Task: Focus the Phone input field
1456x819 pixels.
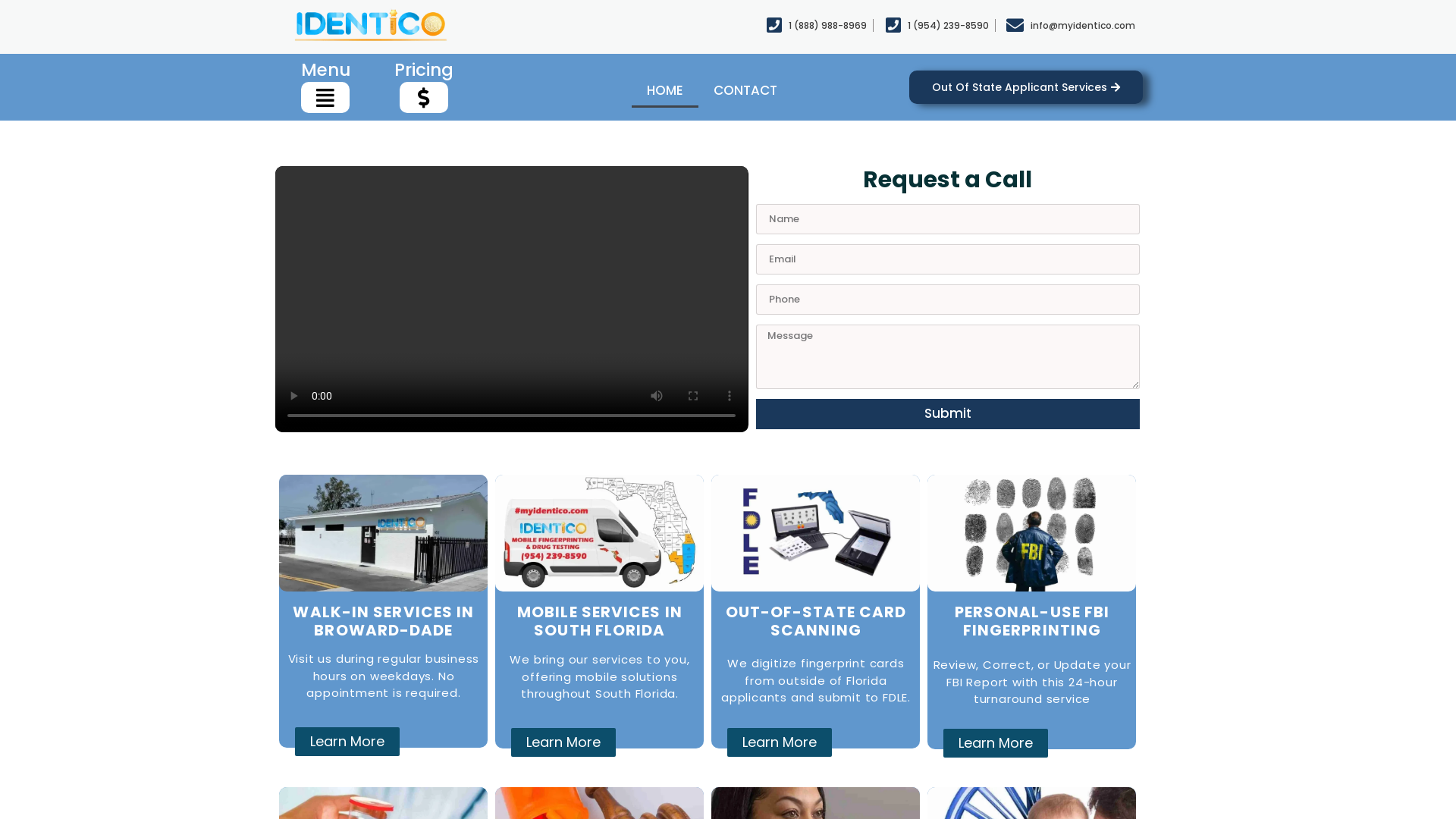Action: (948, 300)
